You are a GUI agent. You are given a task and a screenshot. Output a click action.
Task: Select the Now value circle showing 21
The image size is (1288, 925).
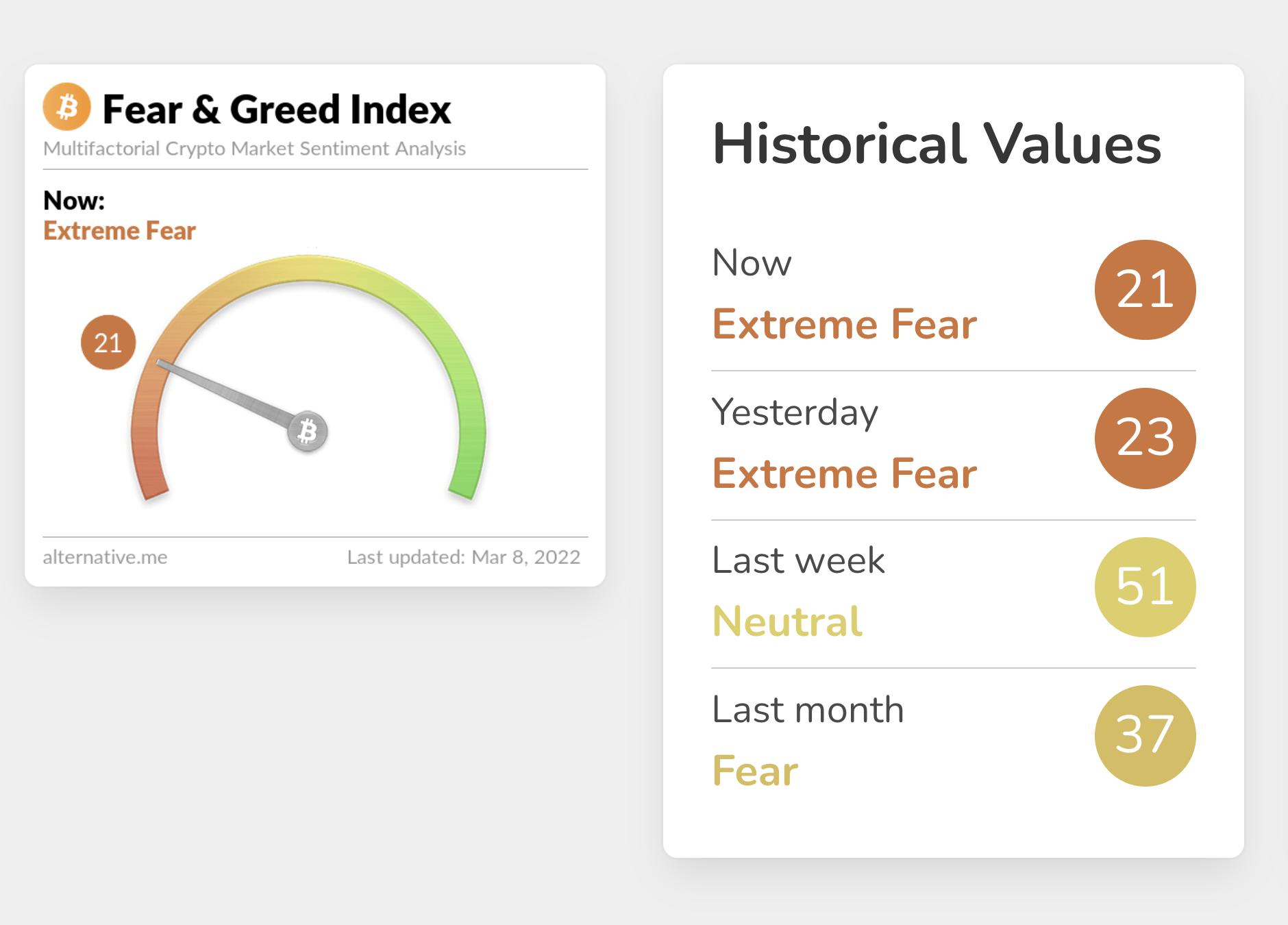[x=1145, y=290]
